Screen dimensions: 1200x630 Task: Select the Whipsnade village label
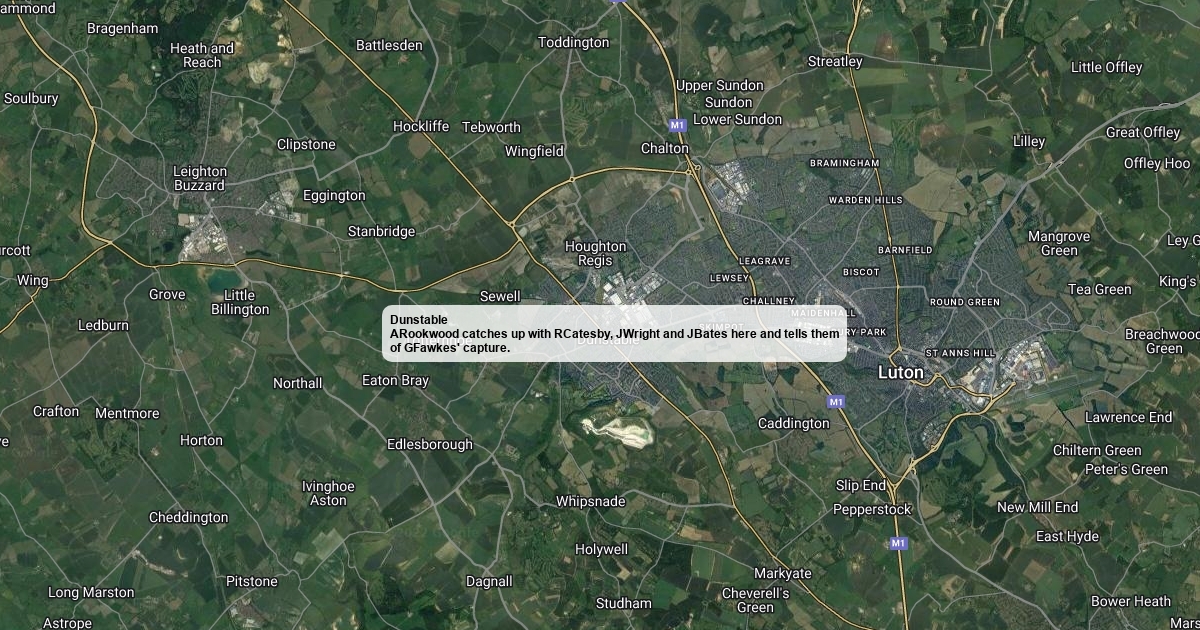click(590, 501)
